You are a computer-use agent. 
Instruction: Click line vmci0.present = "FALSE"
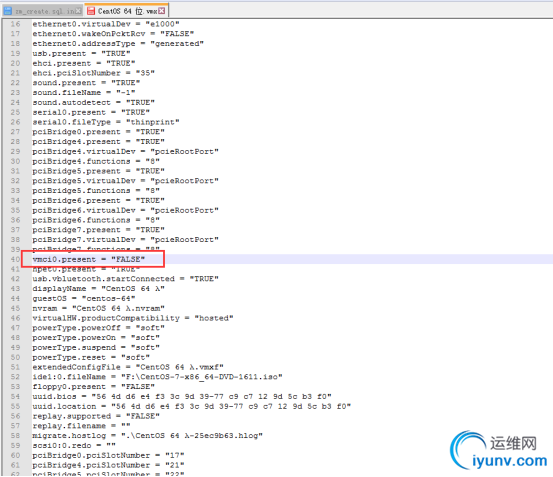[89, 259]
